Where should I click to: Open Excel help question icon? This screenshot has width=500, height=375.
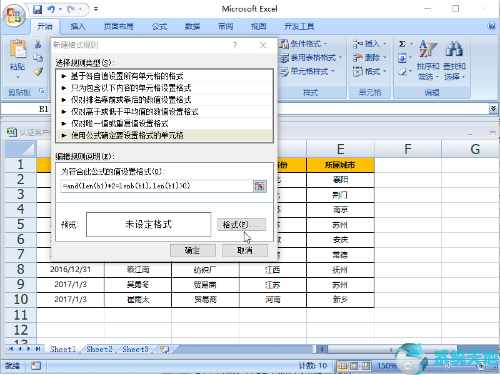coord(492,26)
